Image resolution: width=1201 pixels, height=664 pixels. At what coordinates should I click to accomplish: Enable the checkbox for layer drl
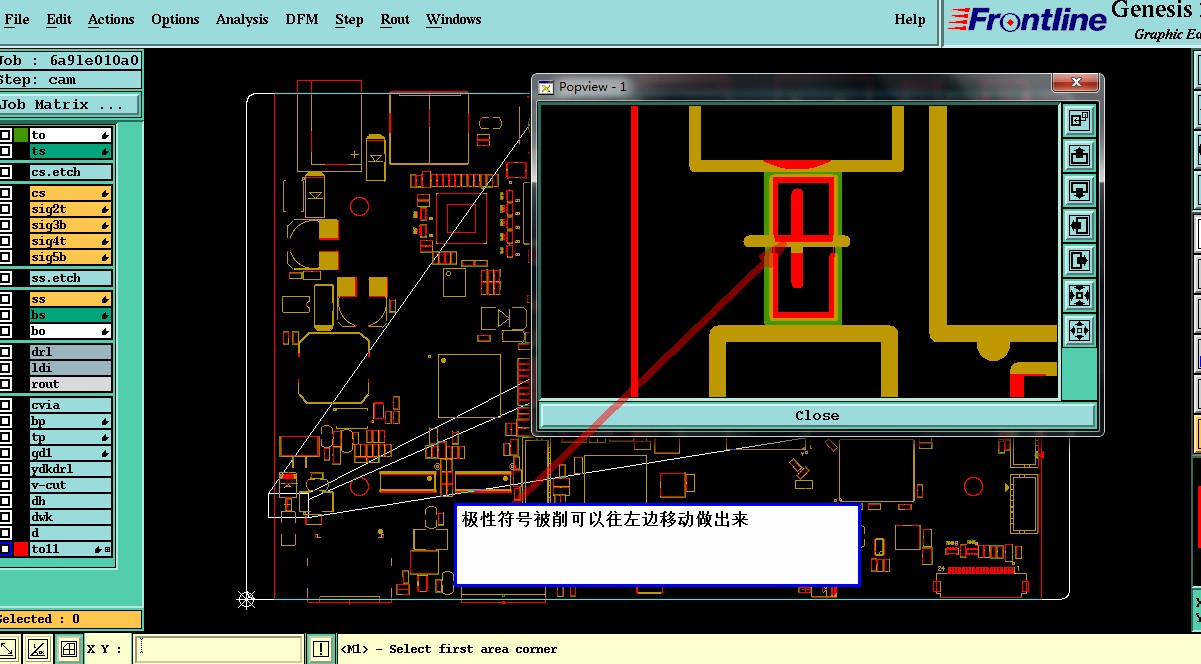pyautogui.click(x=5, y=352)
